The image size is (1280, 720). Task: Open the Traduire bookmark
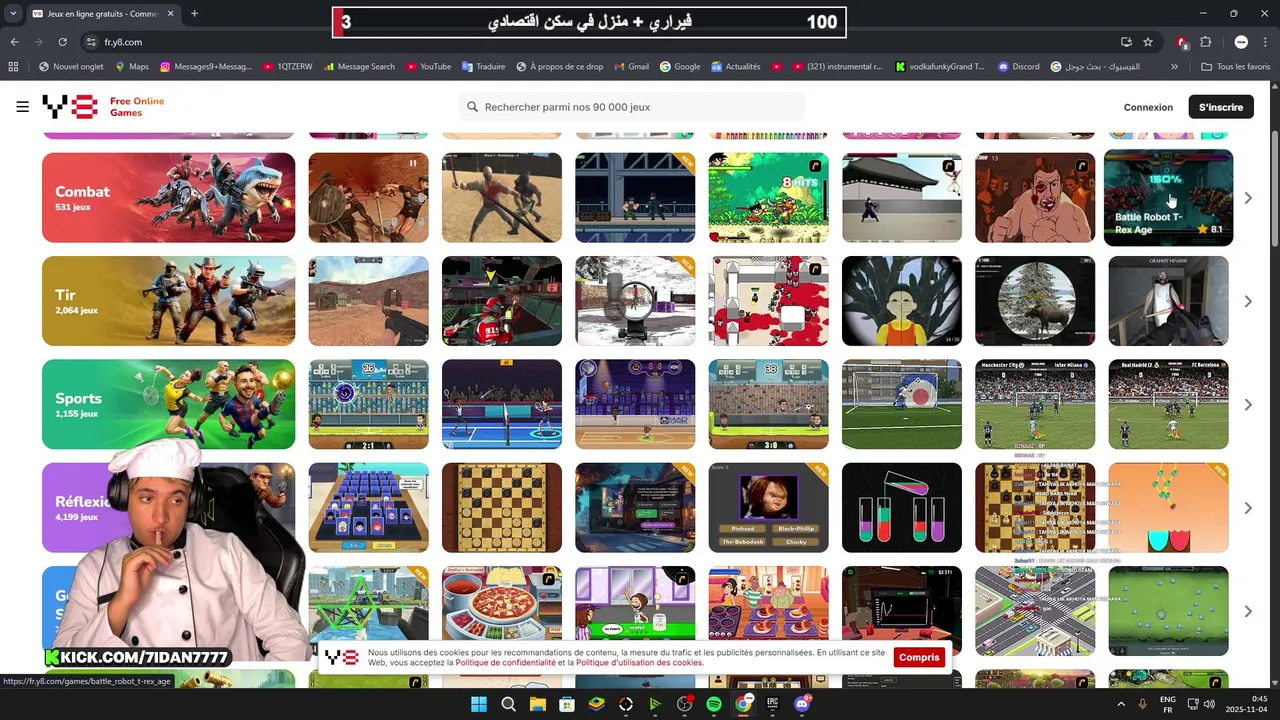coord(483,67)
